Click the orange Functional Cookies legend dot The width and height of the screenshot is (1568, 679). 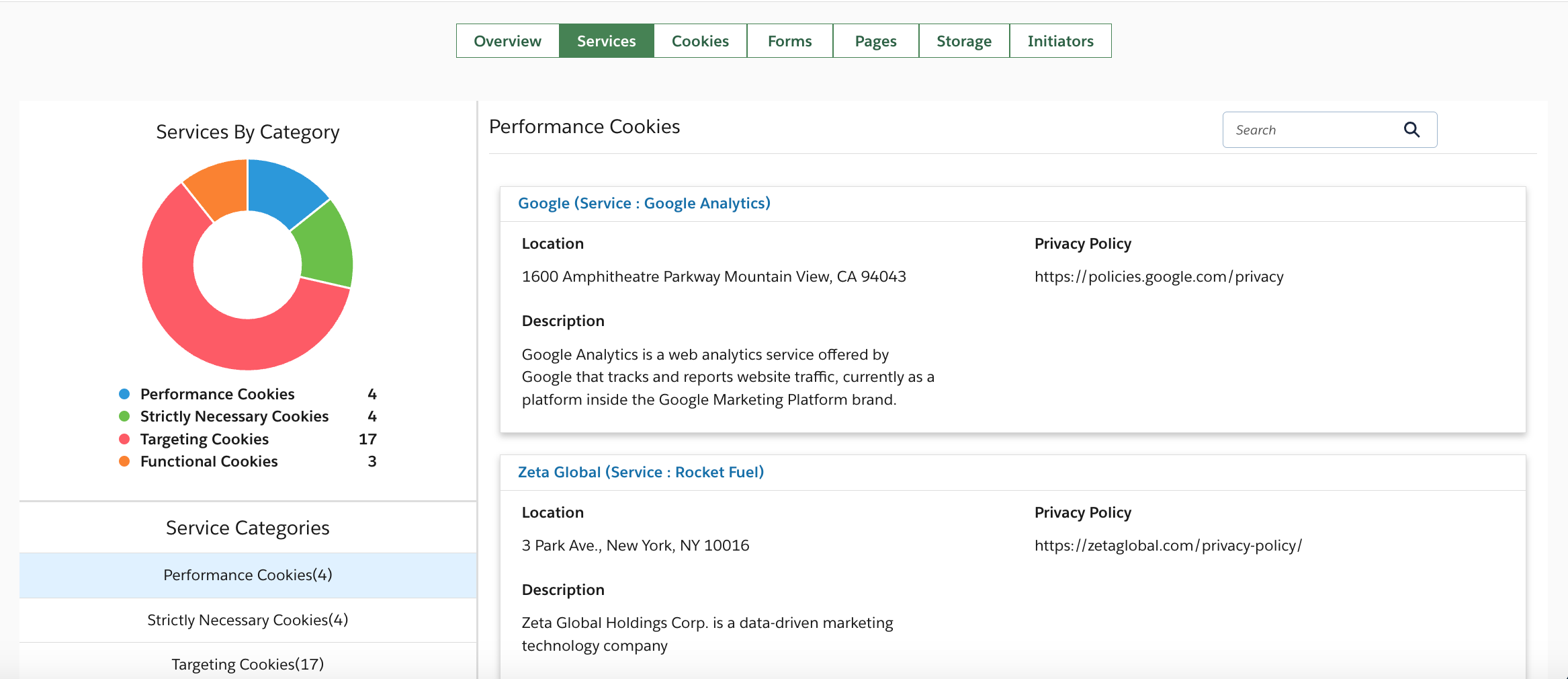point(124,461)
